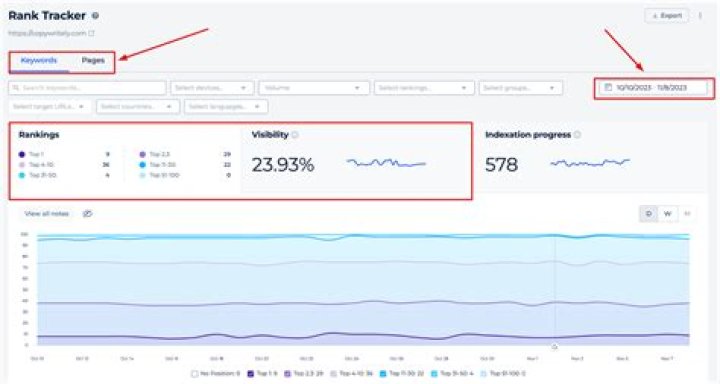Screen dimensions: 720x384
Task: Toggle Top 51-100 series in chart legend
Action: pos(503,374)
